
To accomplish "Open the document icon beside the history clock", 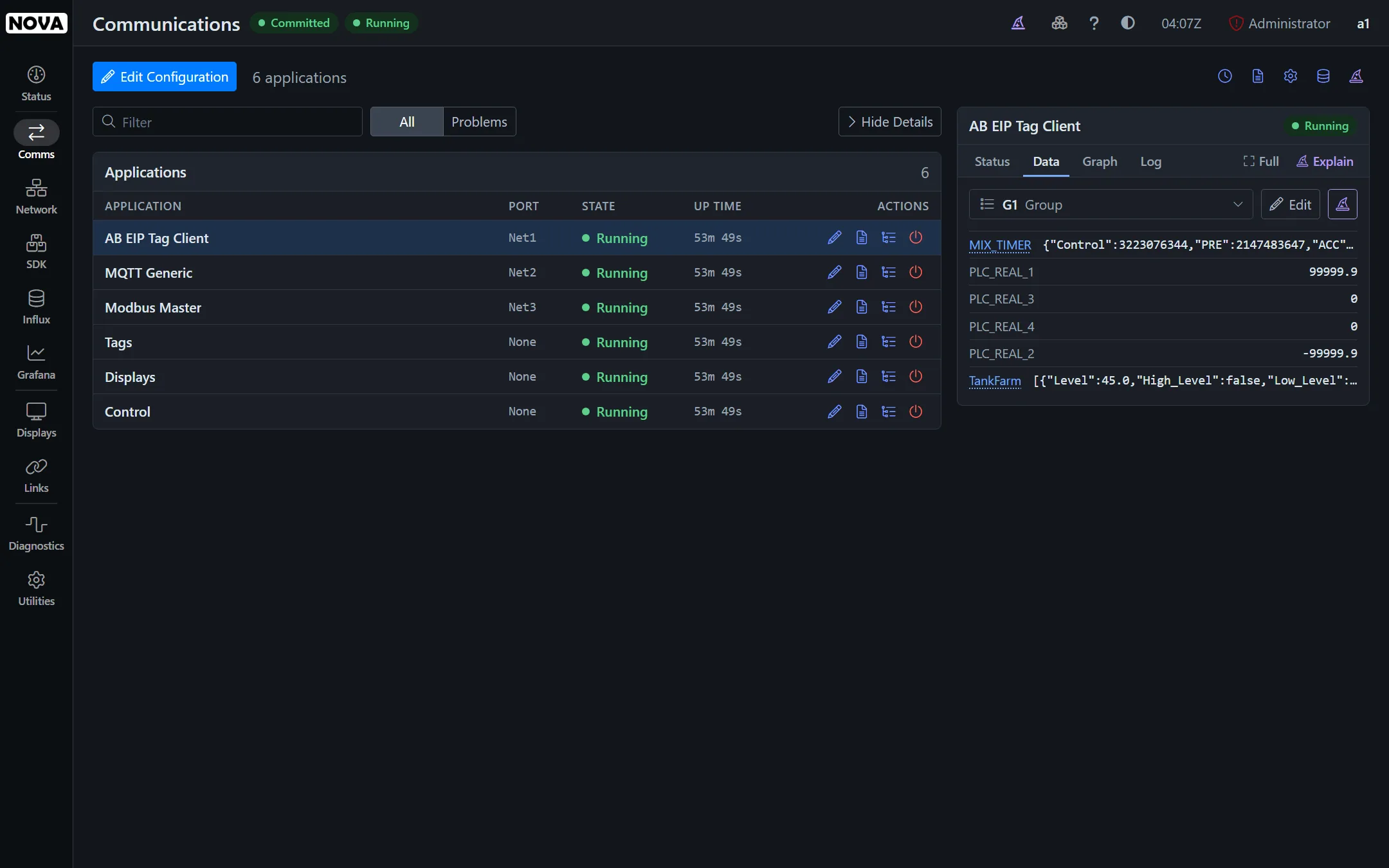I will tap(1258, 76).
